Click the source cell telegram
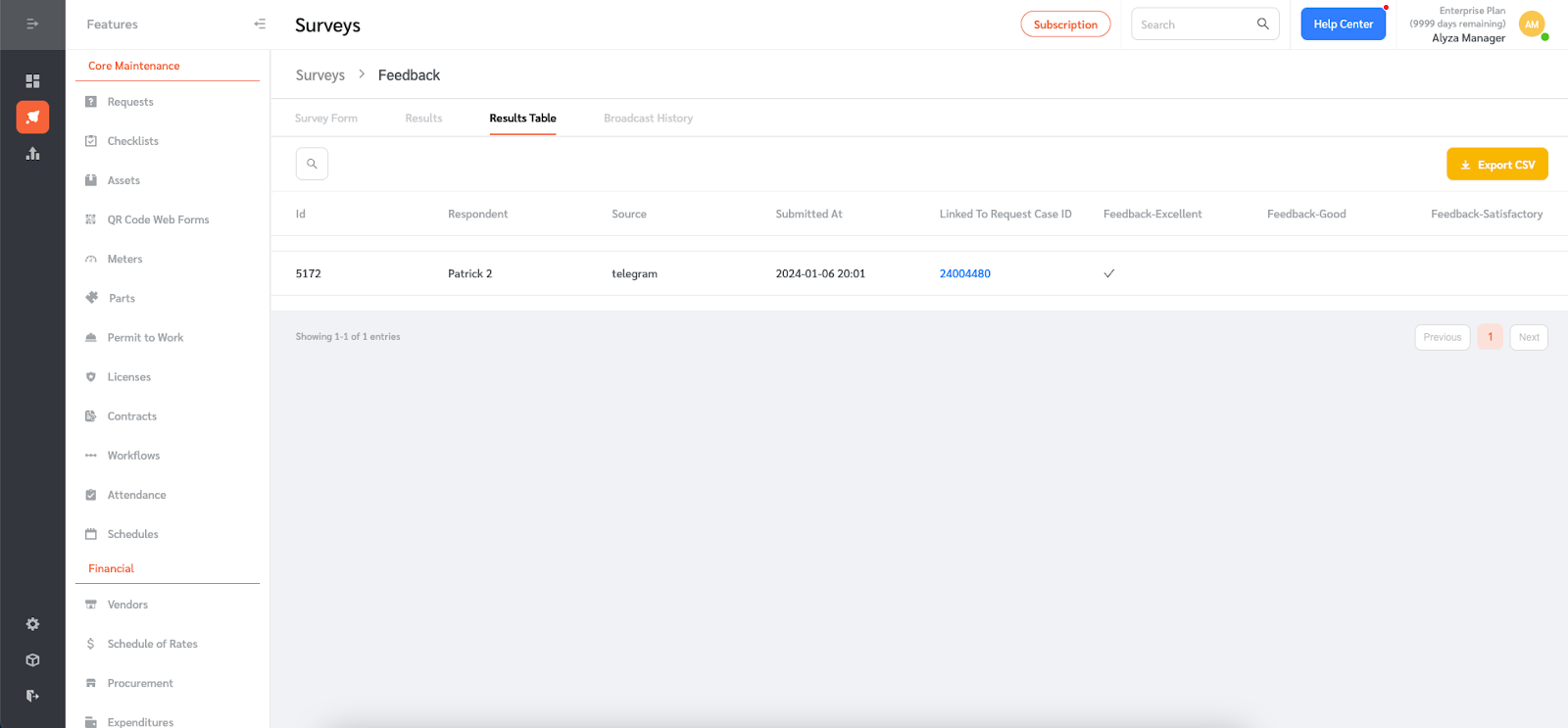 point(634,273)
